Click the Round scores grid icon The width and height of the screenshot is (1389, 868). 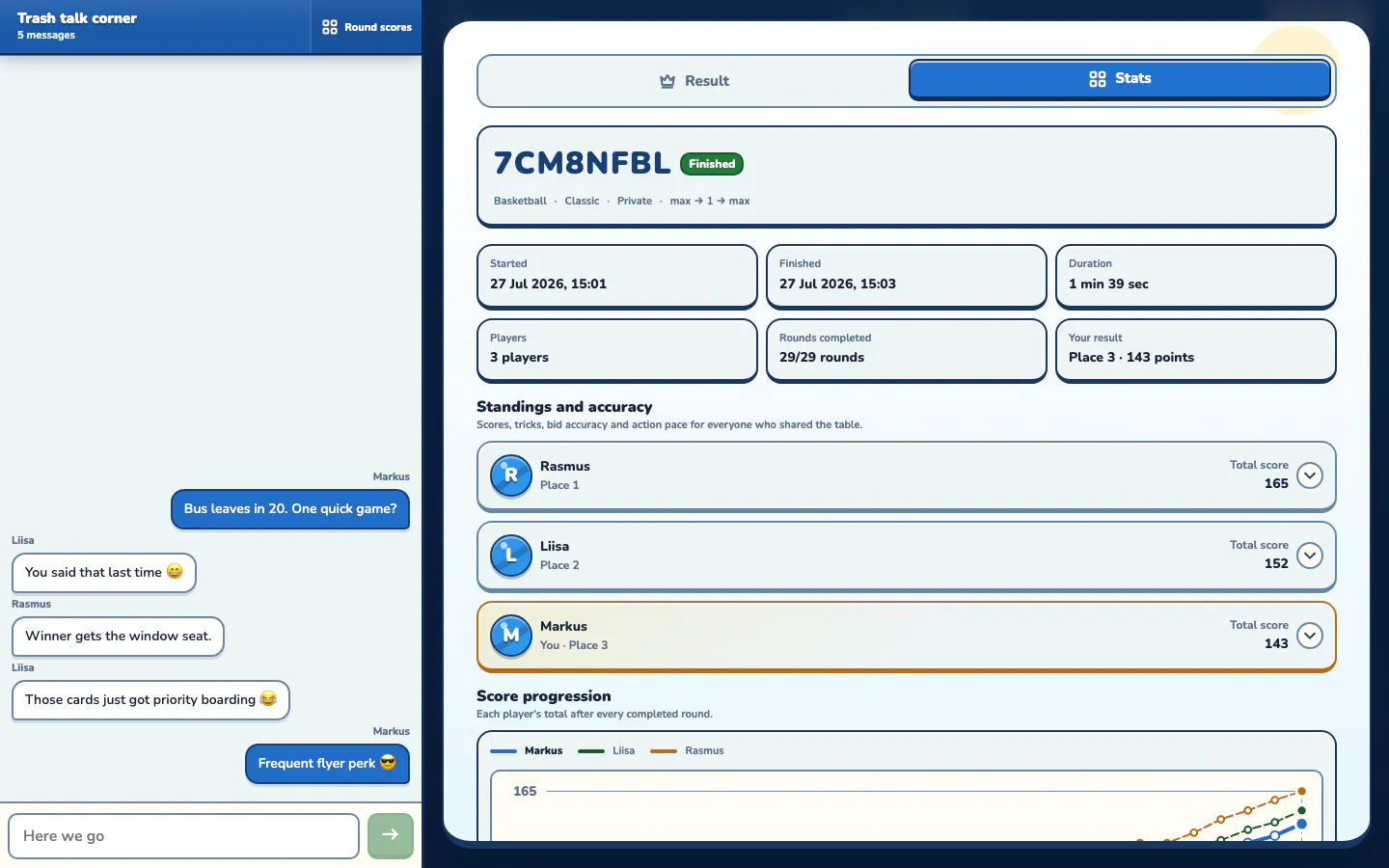point(330,27)
